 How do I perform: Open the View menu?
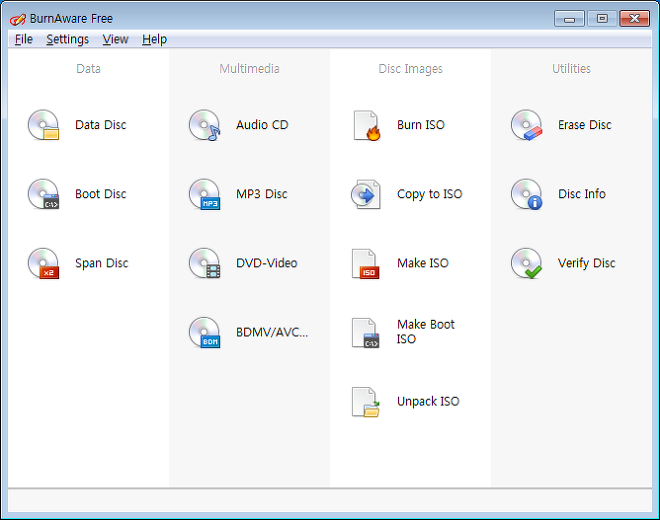pyautogui.click(x=115, y=39)
